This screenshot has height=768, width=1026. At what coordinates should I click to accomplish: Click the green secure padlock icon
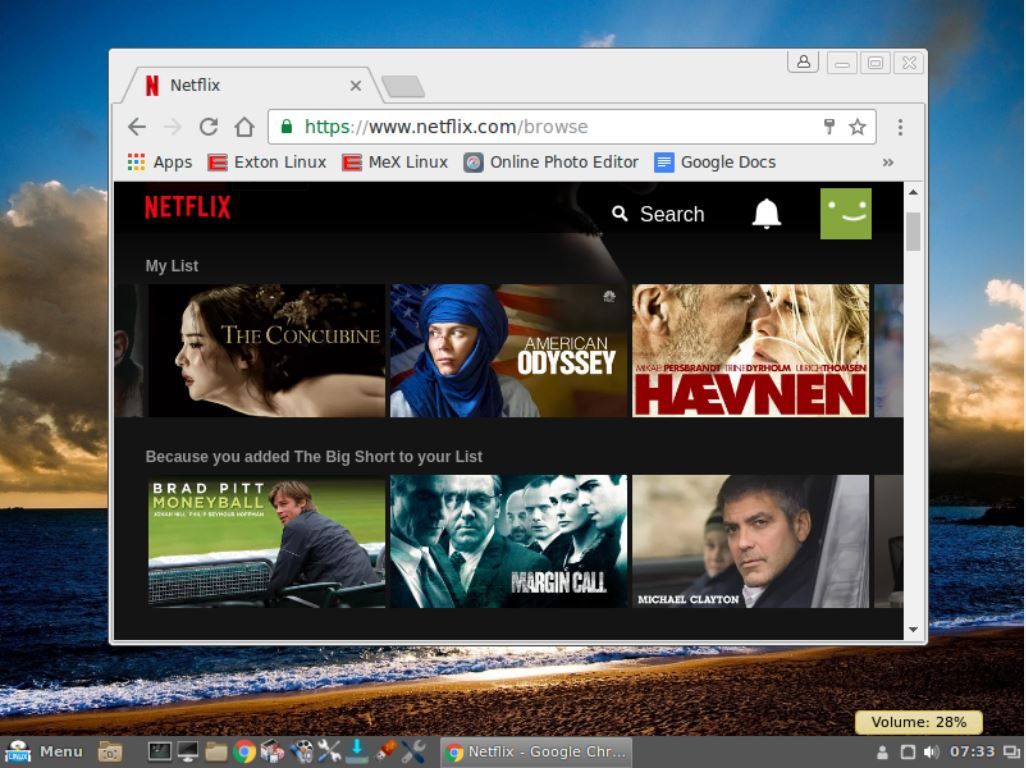287,126
